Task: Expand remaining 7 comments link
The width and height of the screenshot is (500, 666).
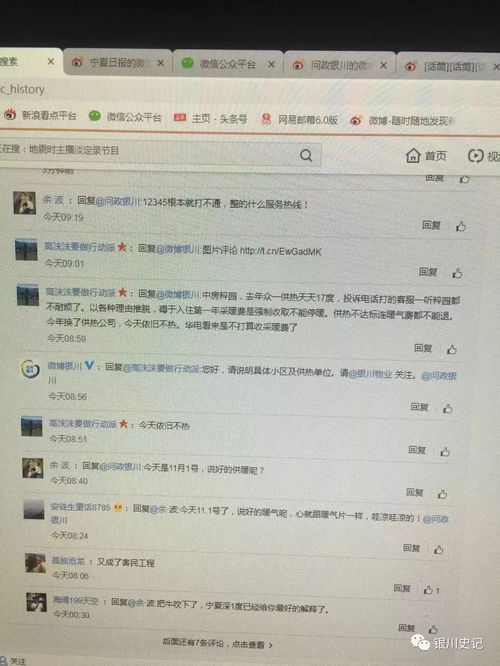Action: 218,643
